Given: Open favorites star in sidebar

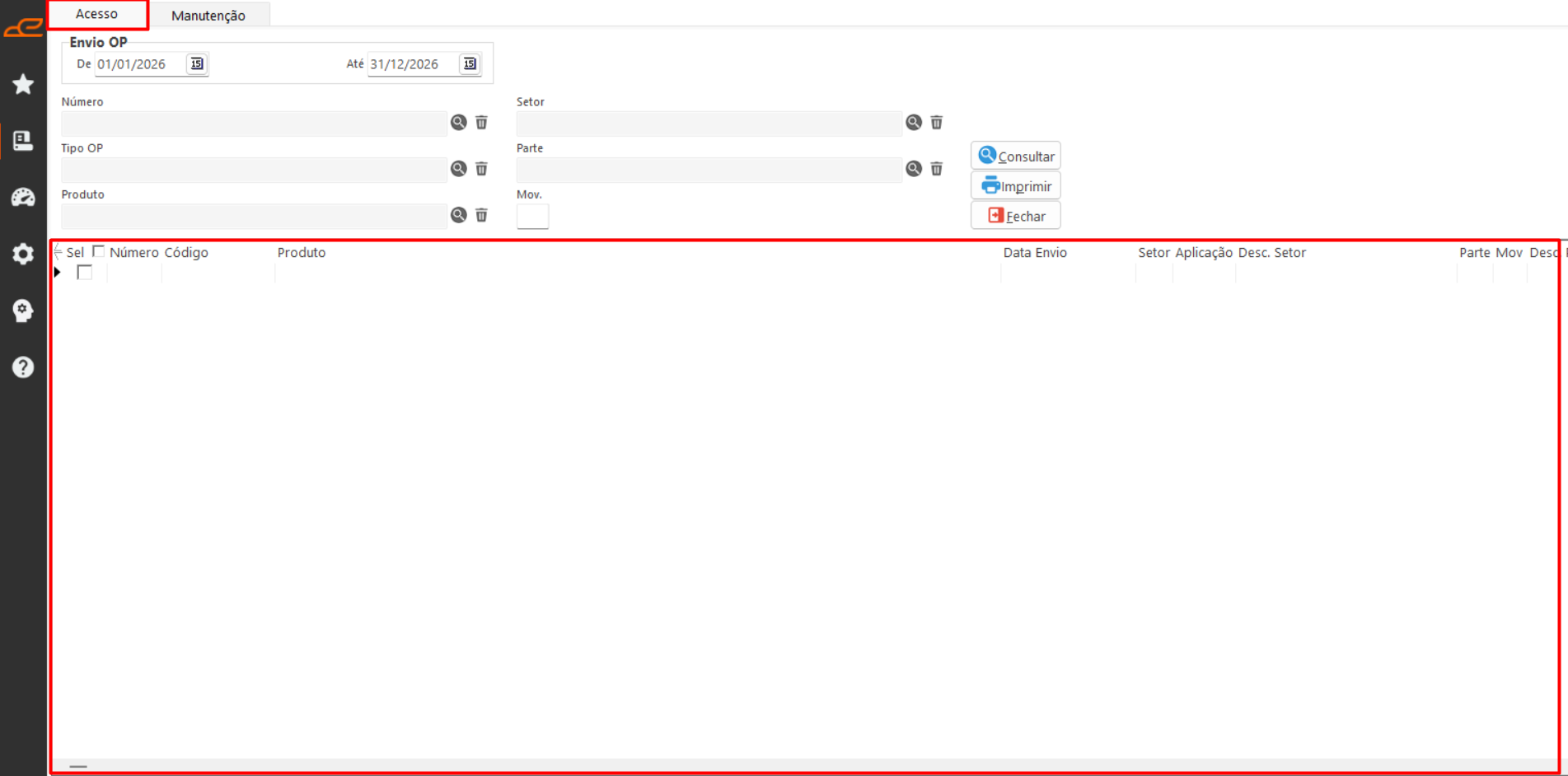Looking at the screenshot, I should 23,84.
